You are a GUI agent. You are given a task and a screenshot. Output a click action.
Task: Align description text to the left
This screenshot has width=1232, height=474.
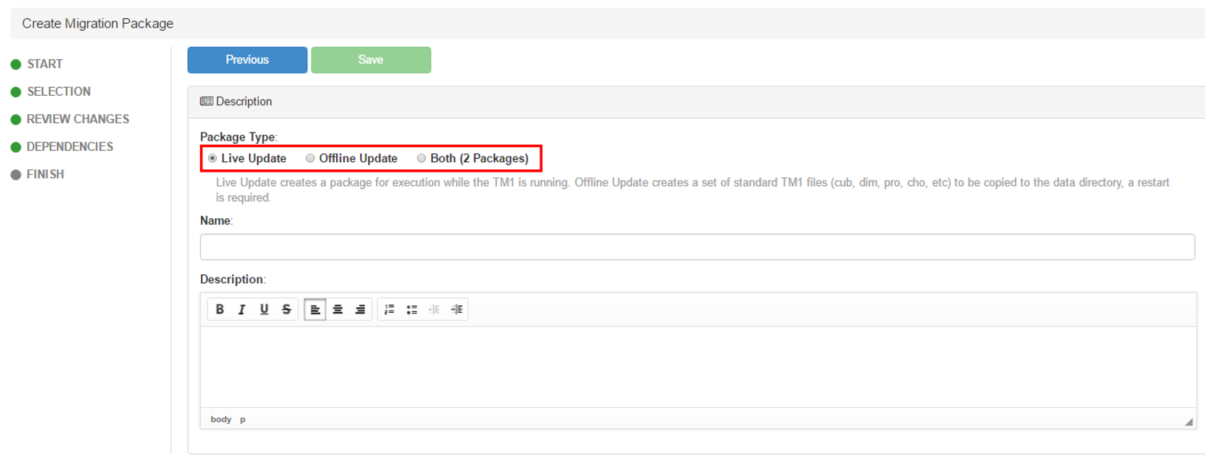click(x=315, y=310)
